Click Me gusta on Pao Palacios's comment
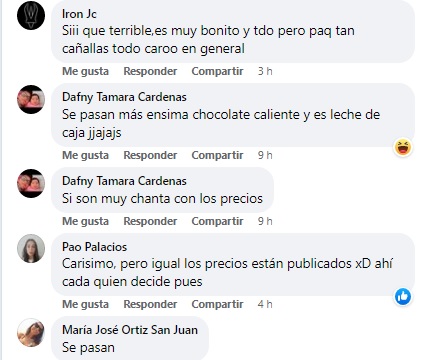The height and width of the screenshot is (360, 446). 85,304
